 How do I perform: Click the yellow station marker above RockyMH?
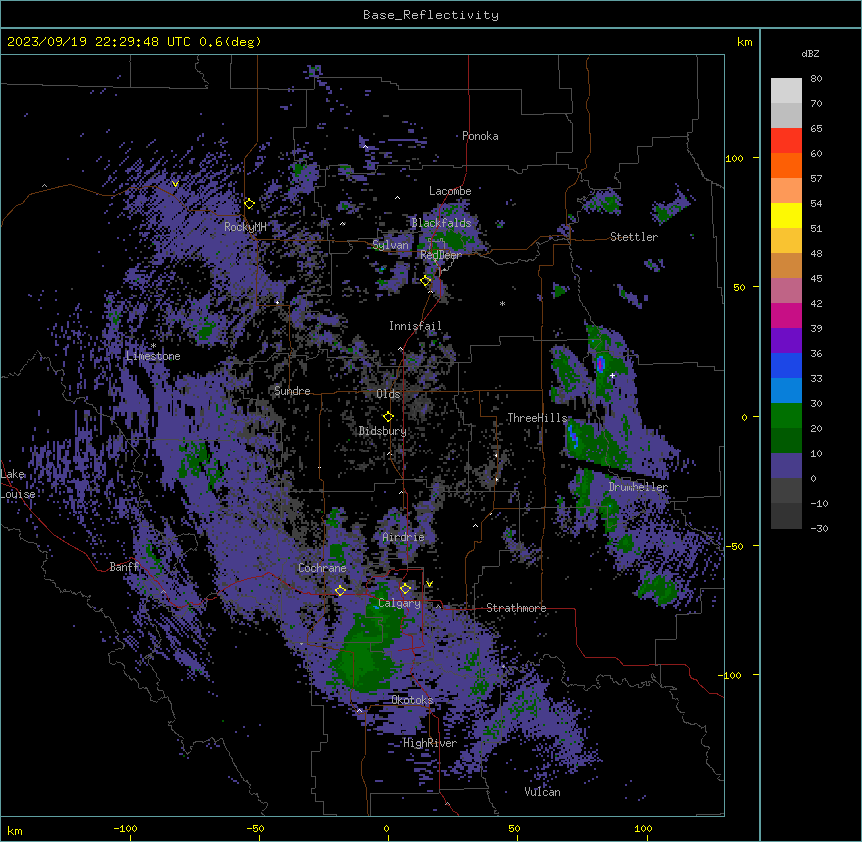pyautogui.click(x=249, y=204)
